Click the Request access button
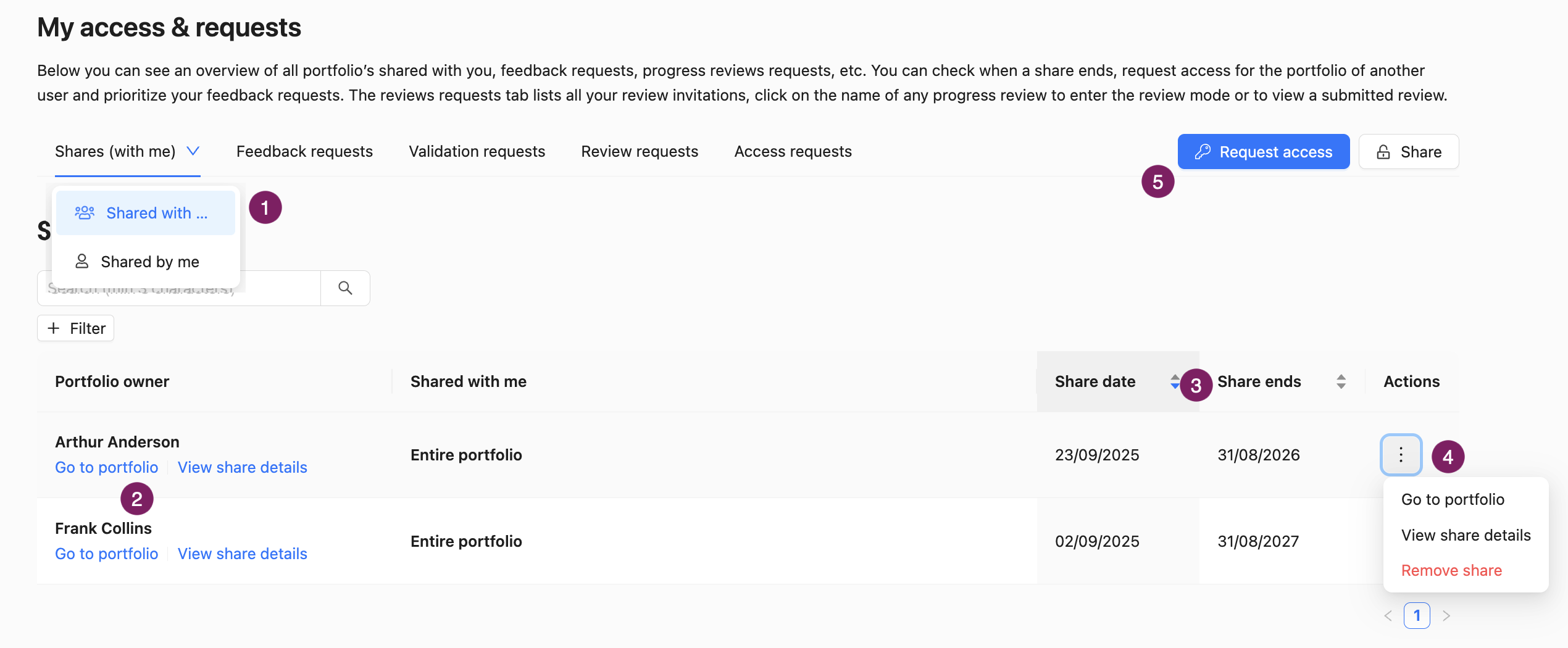 1263,152
